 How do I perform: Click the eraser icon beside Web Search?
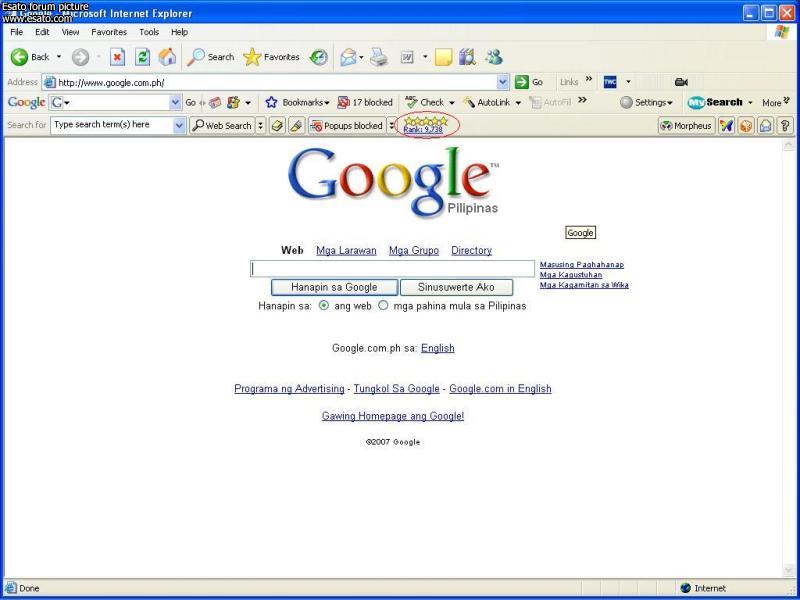[x=277, y=126]
